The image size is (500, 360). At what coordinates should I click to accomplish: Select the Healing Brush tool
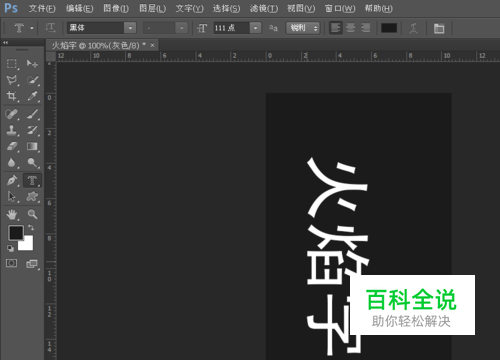pyautogui.click(x=12, y=114)
